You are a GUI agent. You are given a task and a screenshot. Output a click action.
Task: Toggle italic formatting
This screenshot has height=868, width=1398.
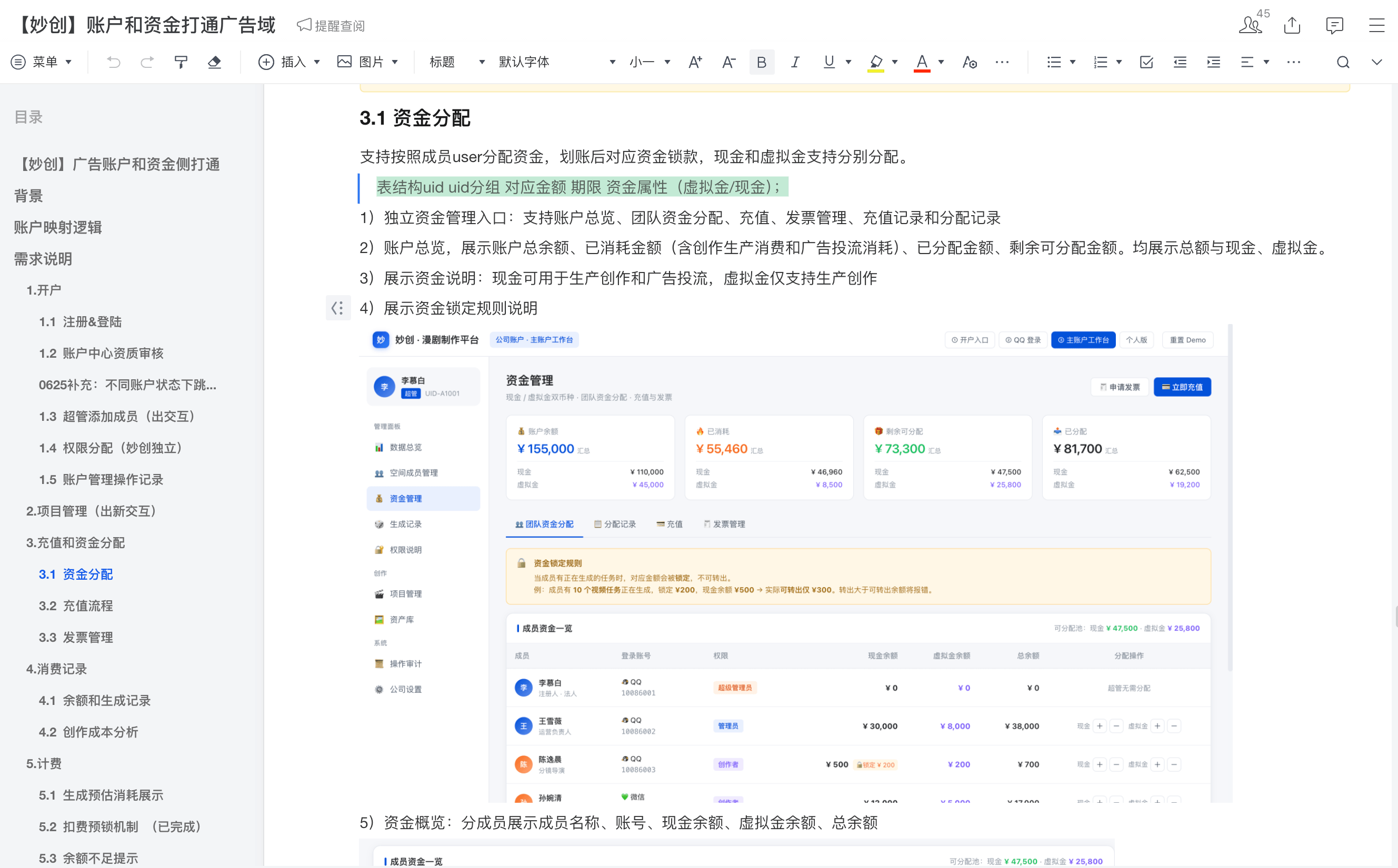[x=795, y=62]
